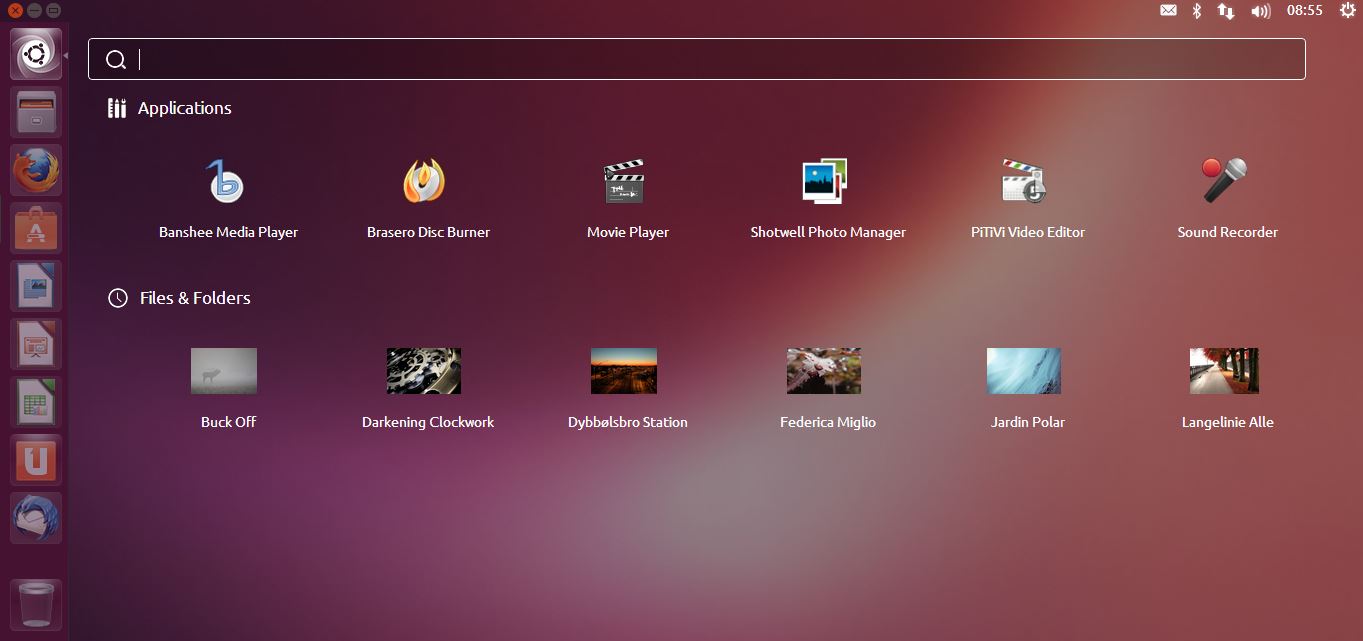Open the Dybbølsbro Station image
Screen dimensions: 1363x641
[x=624, y=370]
